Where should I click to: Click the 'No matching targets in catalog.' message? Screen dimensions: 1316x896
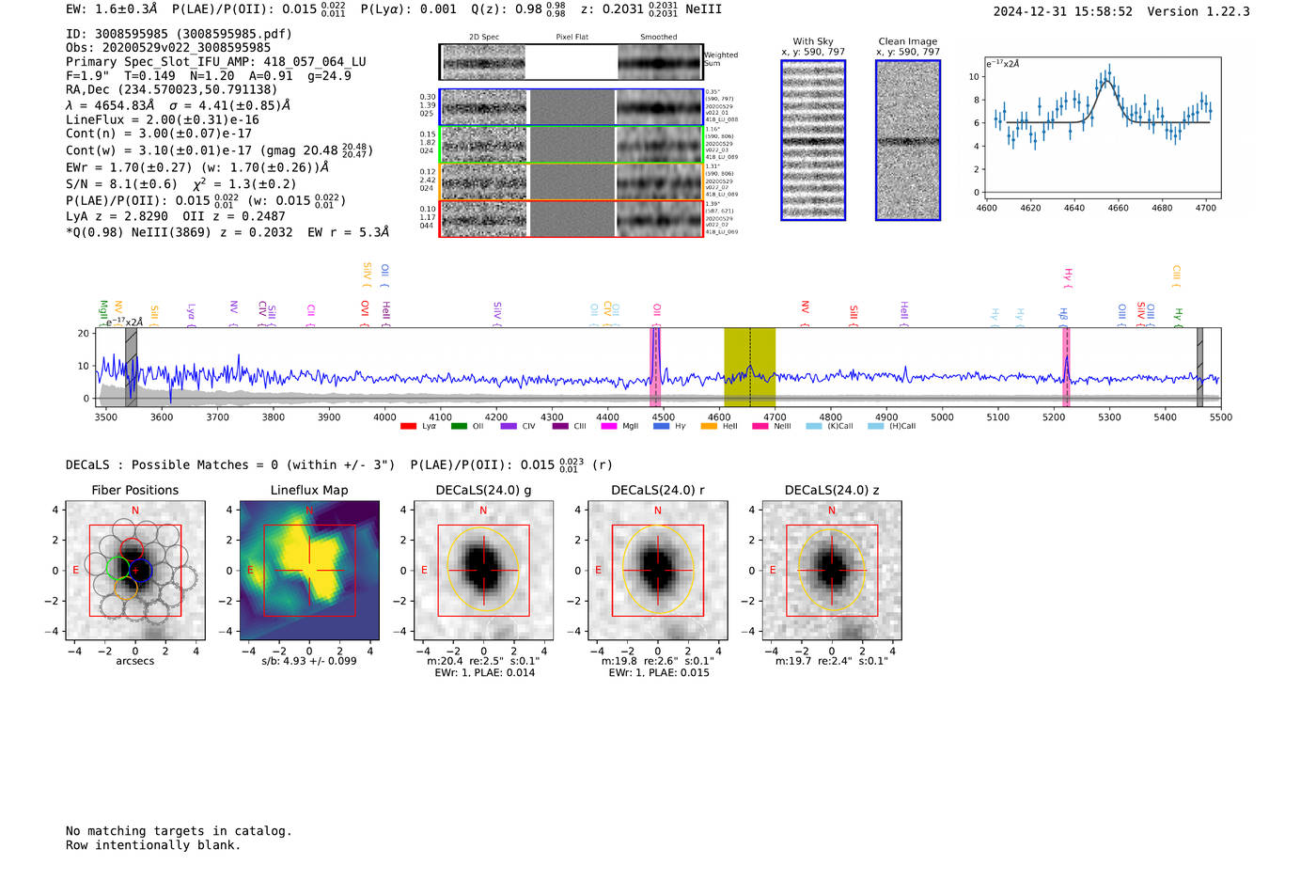179,831
